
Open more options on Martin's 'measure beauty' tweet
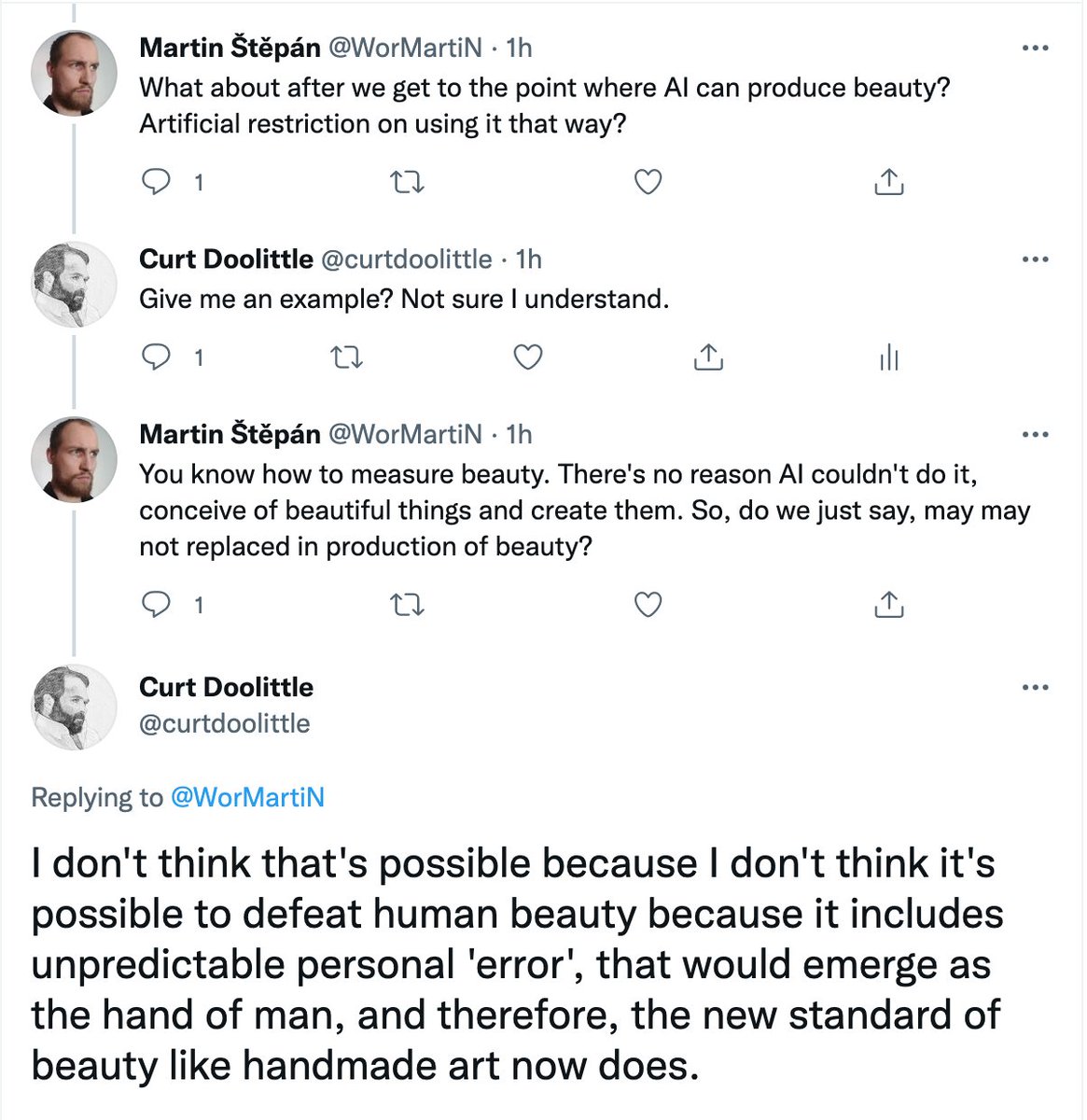1036,435
